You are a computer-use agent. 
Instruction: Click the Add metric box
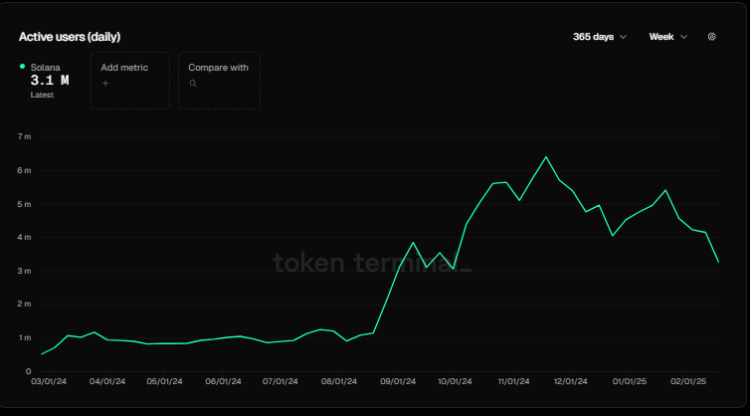click(x=130, y=80)
